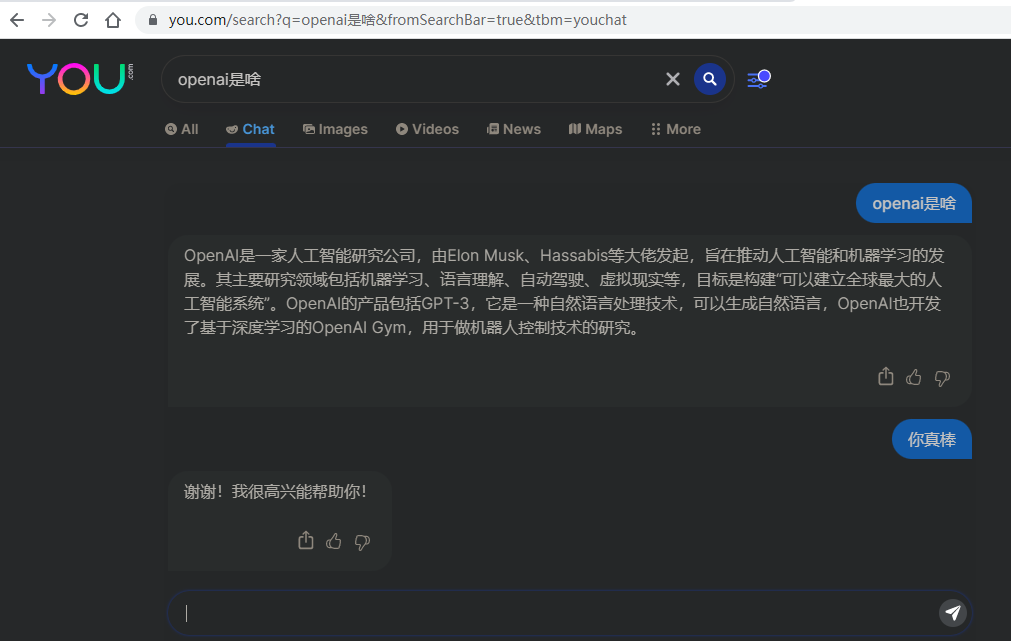
Task: Click the '谢谢！我很高兴能帮助你！' reply text
Action: [x=275, y=492]
